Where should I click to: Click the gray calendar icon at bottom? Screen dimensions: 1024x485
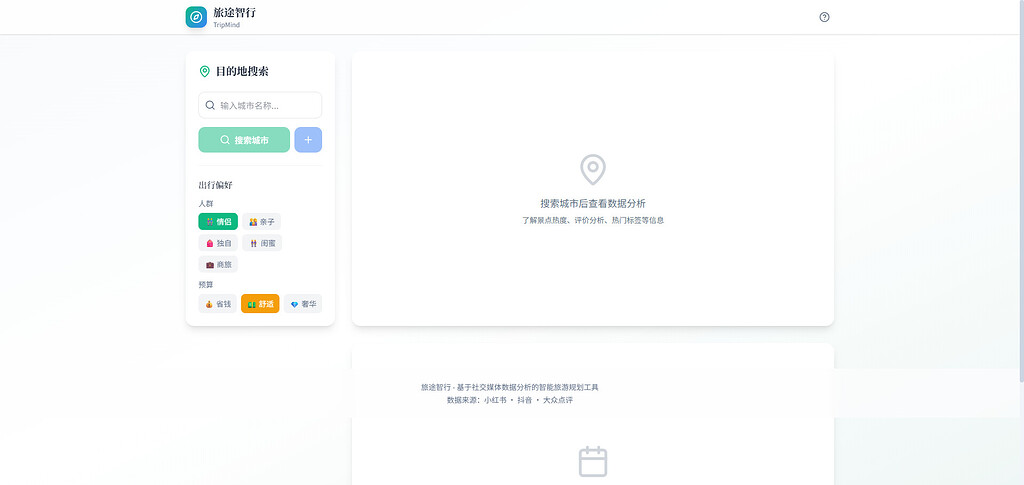click(593, 462)
